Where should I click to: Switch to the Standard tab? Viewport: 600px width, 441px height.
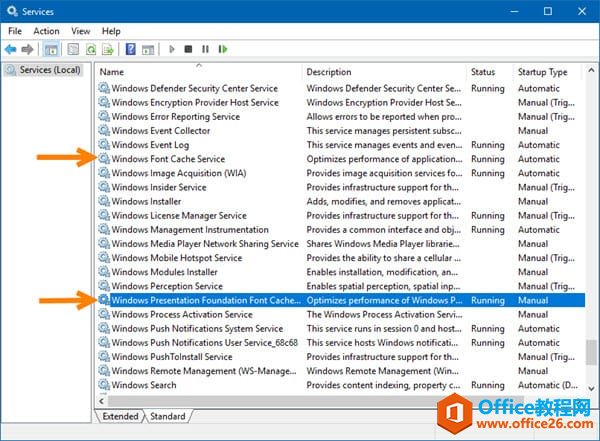coord(168,416)
